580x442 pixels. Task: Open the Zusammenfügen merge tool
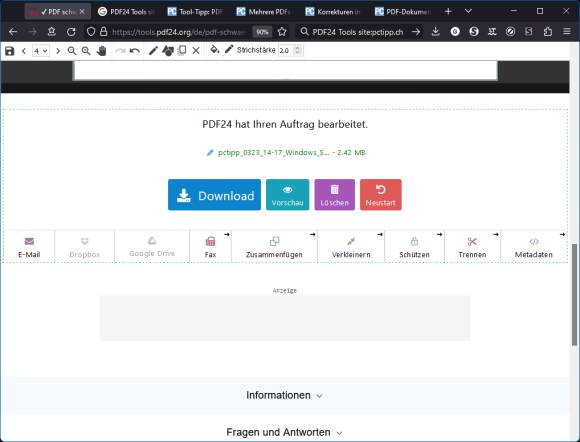click(x=274, y=247)
